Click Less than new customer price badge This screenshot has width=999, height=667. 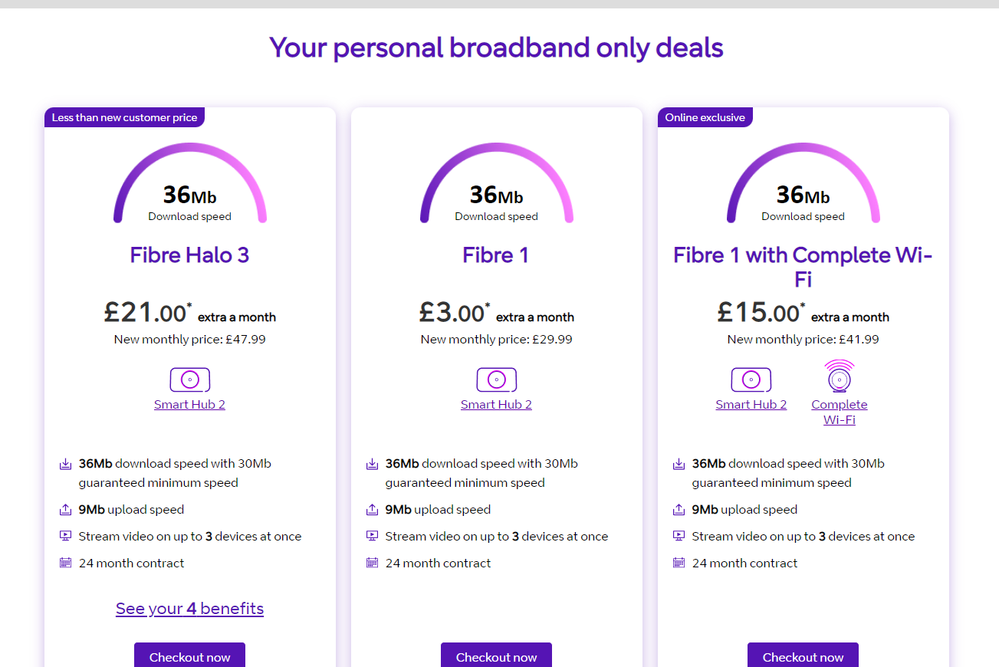[x=125, y=117]
